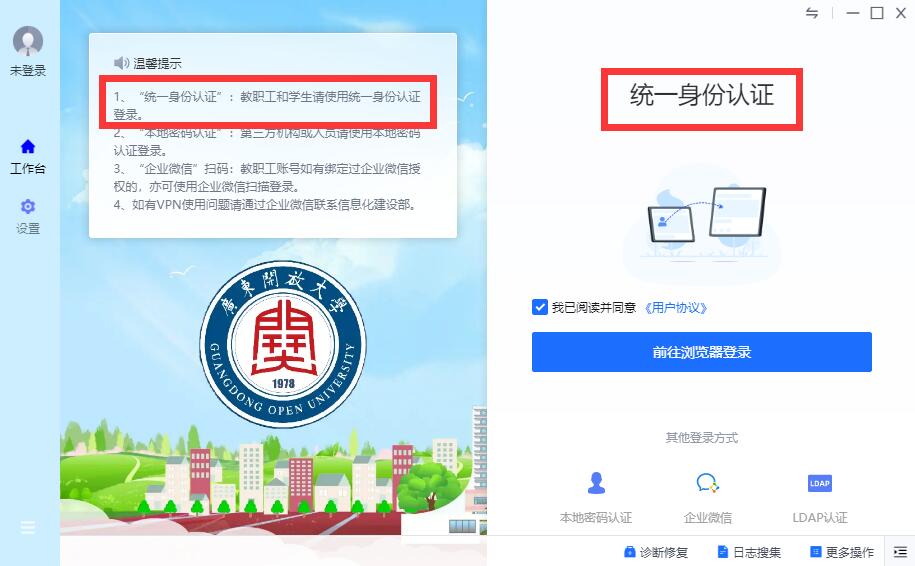Viewport: 915px width, 566px height.
Task: Click the 统一身份认证 heading
Action: click(702, 95)
